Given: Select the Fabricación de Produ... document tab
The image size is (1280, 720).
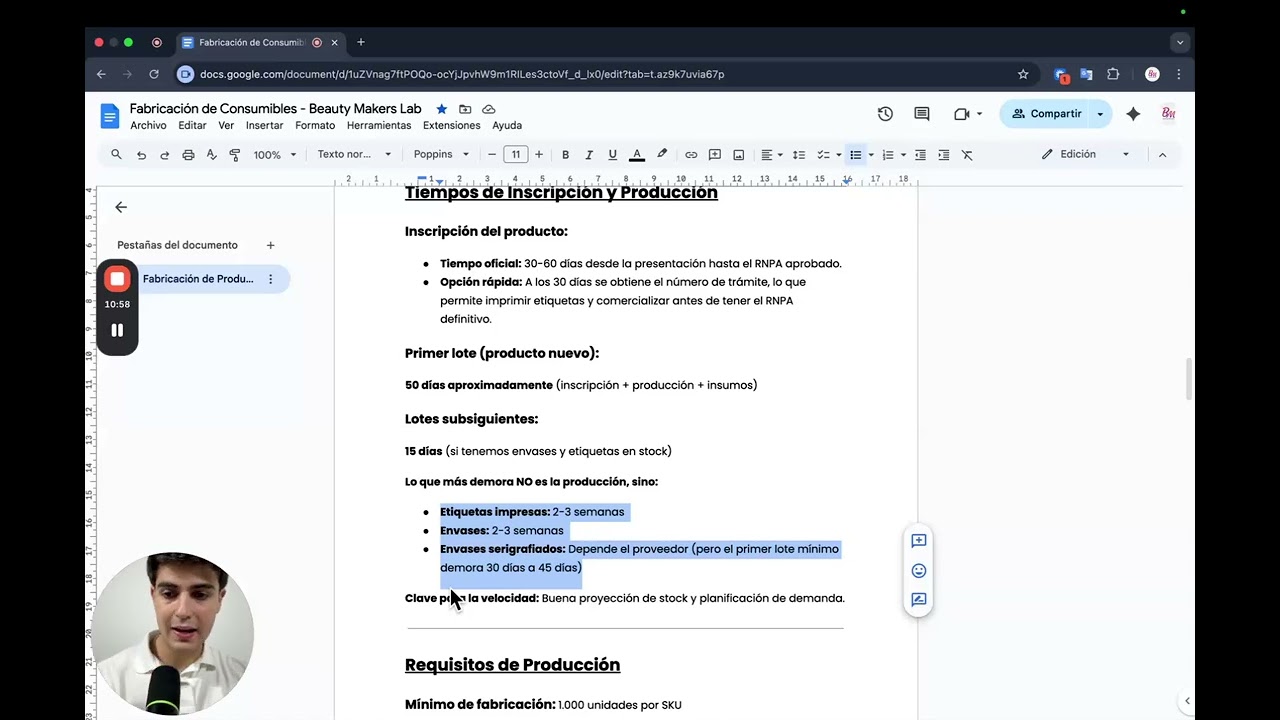Looking at the screenshot, I should (x=198, y=279).
